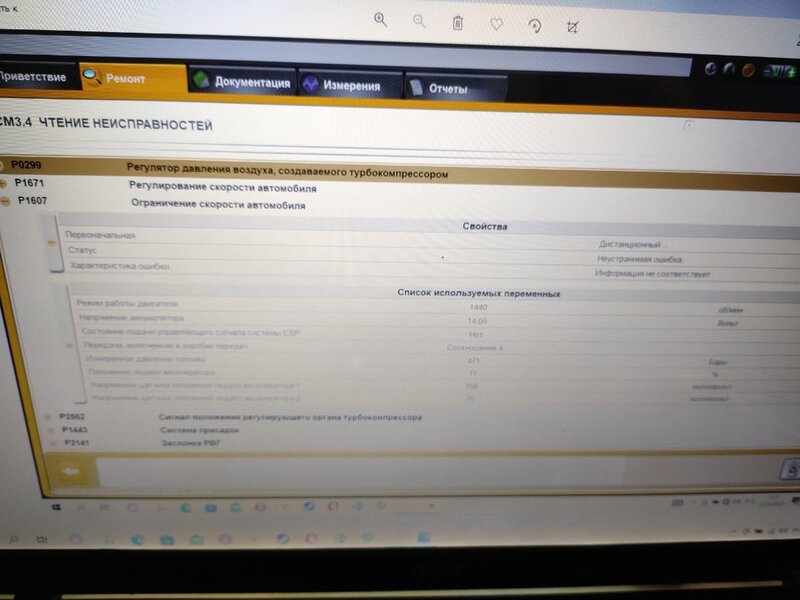The width and height of the screenshot is (800, 600).
Task: Click the battery voltage indicator in top right
Action: coord(775,71)
